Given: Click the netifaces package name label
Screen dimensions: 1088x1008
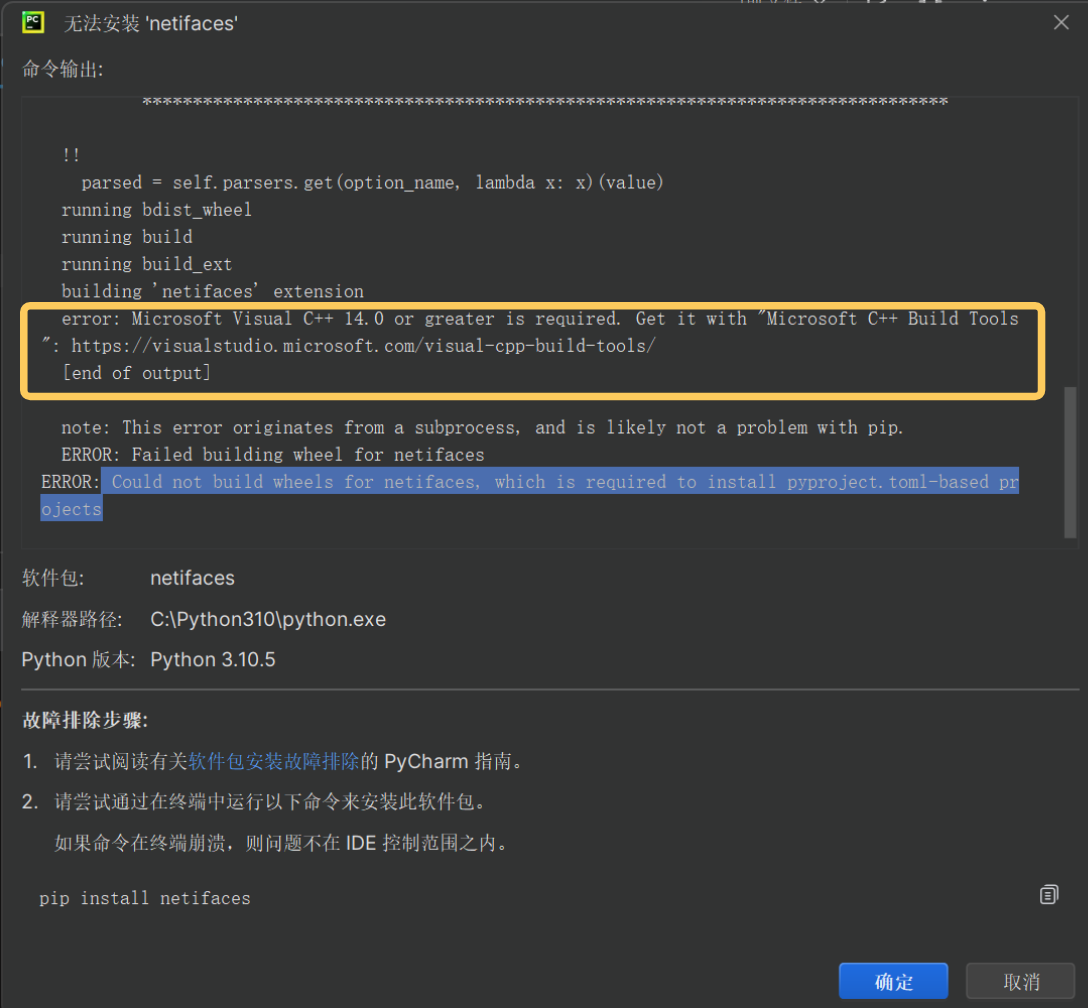Looking at the screenshot, I should pos(192,578).
